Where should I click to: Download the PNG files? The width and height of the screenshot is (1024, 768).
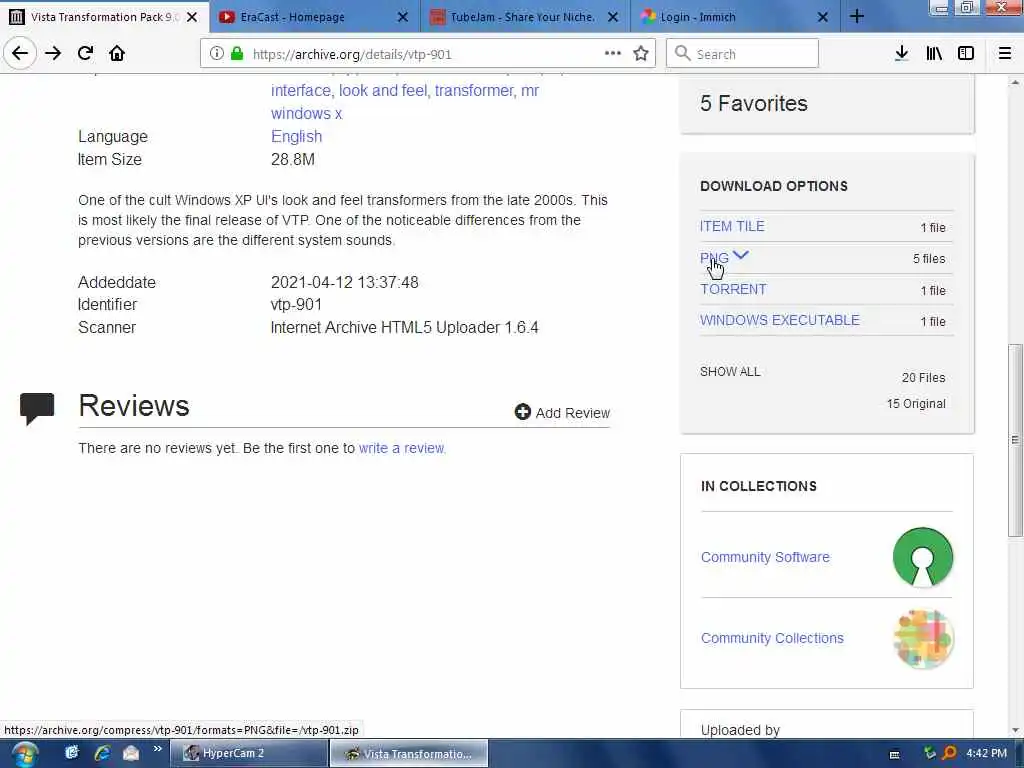point(714,258)
